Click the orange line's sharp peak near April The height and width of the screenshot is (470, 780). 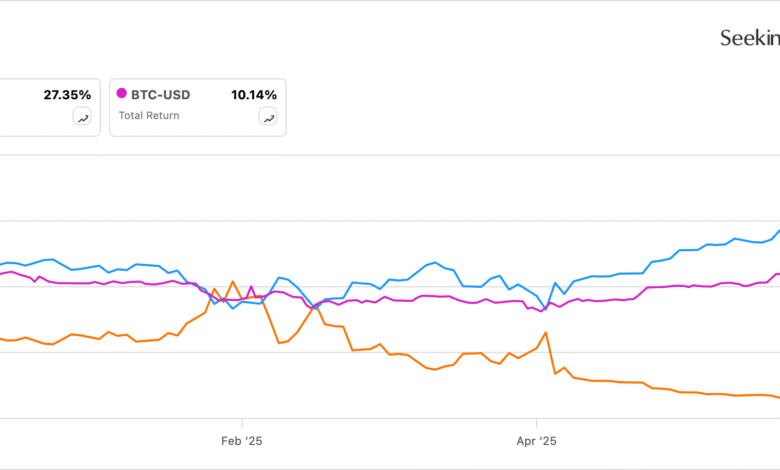coord(545,333)
